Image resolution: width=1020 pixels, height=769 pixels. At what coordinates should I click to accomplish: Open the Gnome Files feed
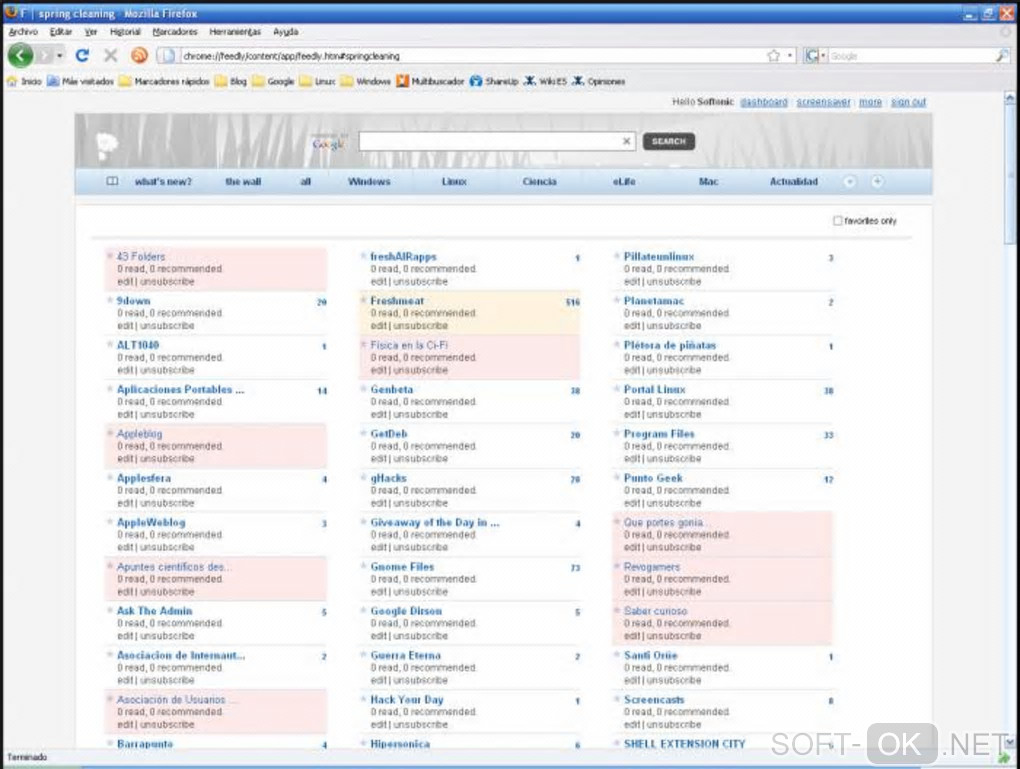[x=402, y=567]
